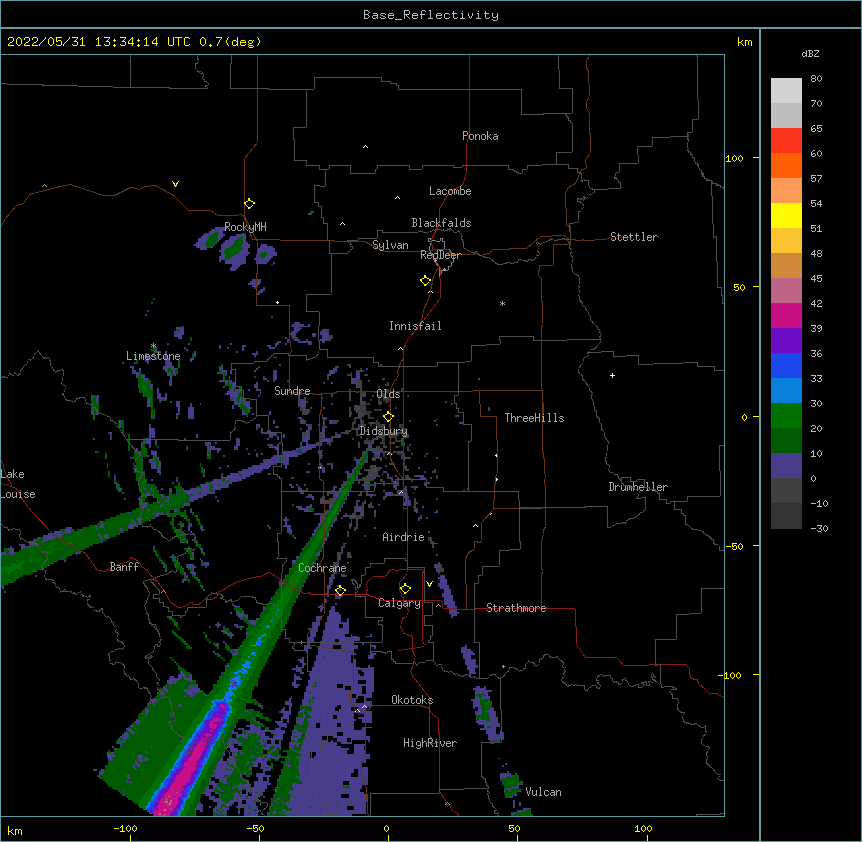Click the Banff label

pyautogui.click(x=124, y=567)
